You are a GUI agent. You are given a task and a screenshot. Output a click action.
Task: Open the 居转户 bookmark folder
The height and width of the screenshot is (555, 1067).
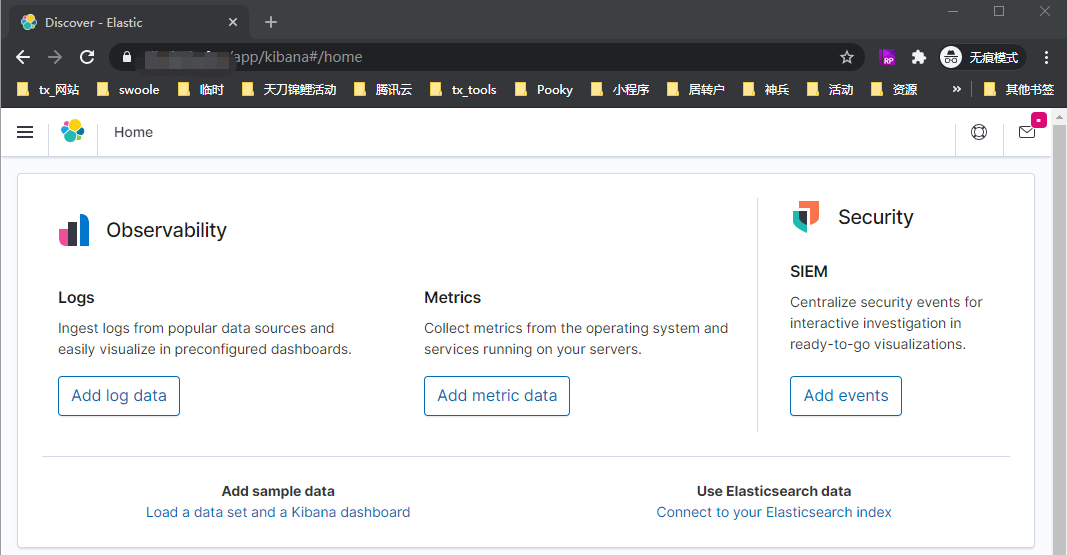tap(695, 90)
